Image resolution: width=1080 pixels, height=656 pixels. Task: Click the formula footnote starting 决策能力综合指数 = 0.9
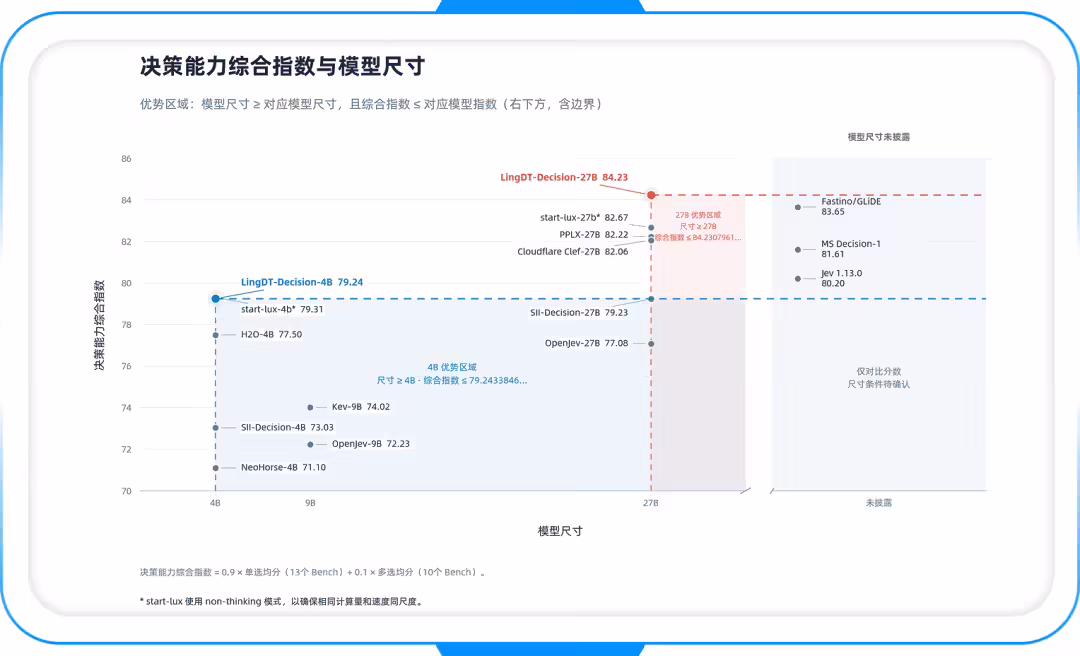point(312,572)
